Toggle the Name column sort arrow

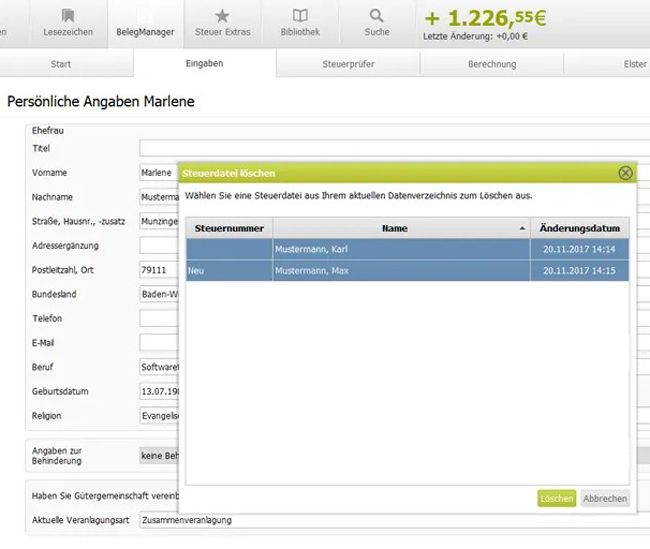[522, 228]
